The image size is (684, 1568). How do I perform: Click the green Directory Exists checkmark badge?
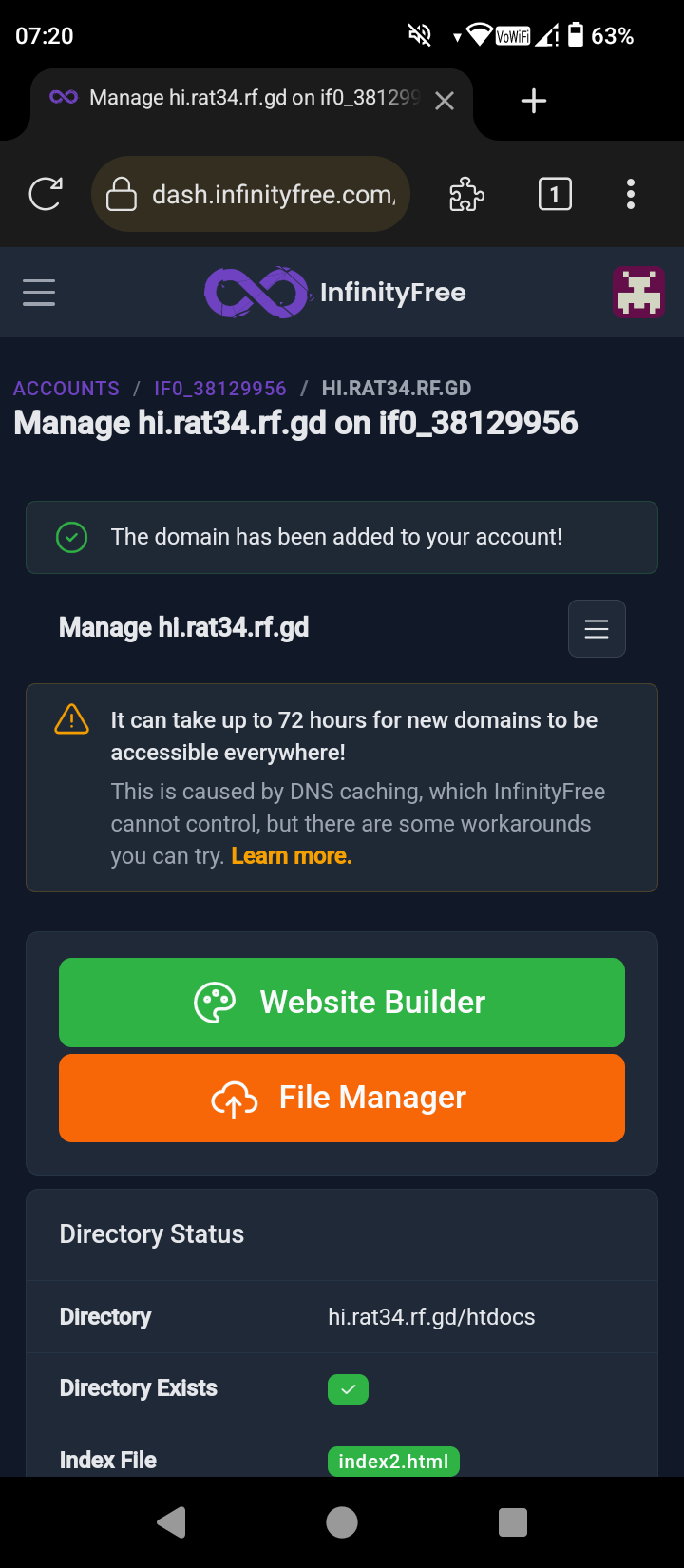coord(348,1389)
